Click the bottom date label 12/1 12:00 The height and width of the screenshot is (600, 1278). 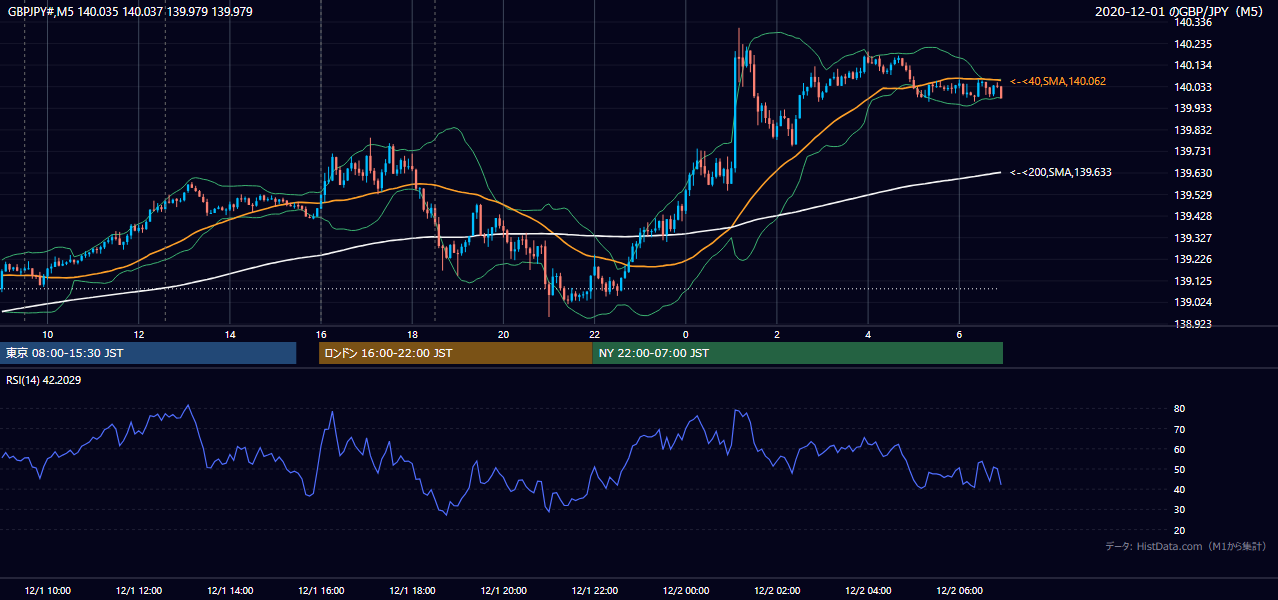138,590
